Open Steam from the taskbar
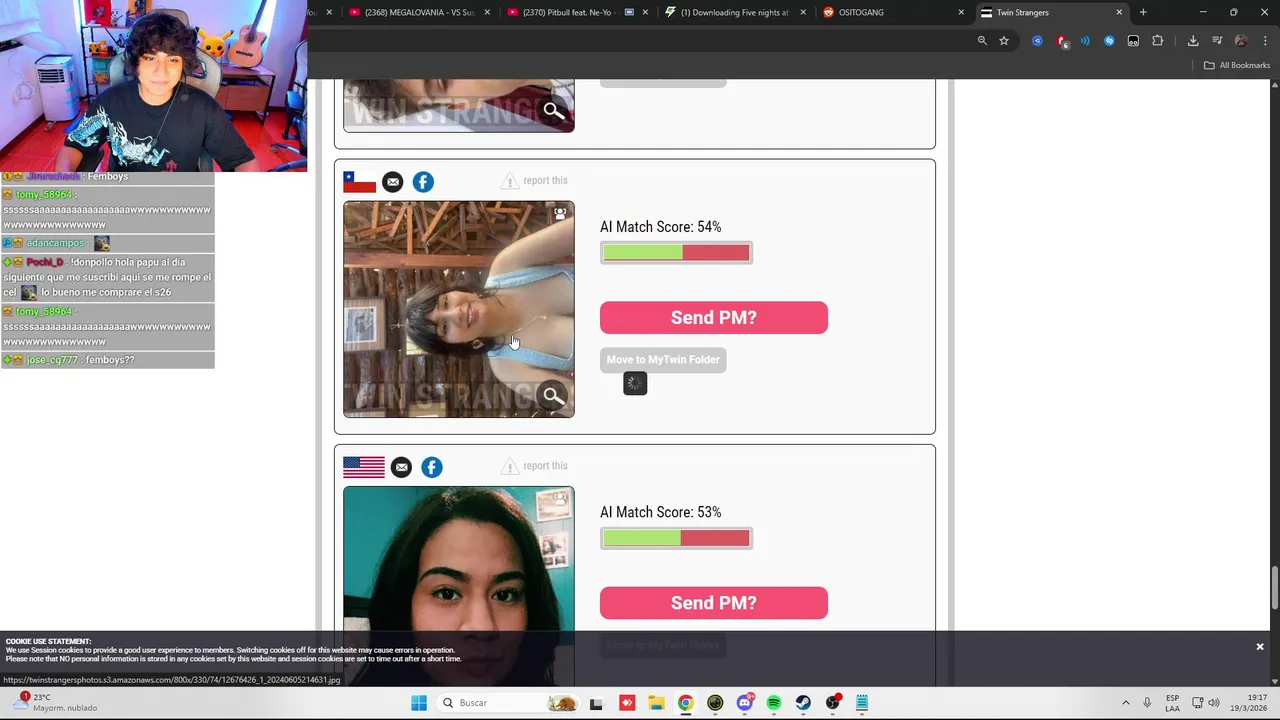This screenshot has height=720, width=1280. (x=803, y=703)
